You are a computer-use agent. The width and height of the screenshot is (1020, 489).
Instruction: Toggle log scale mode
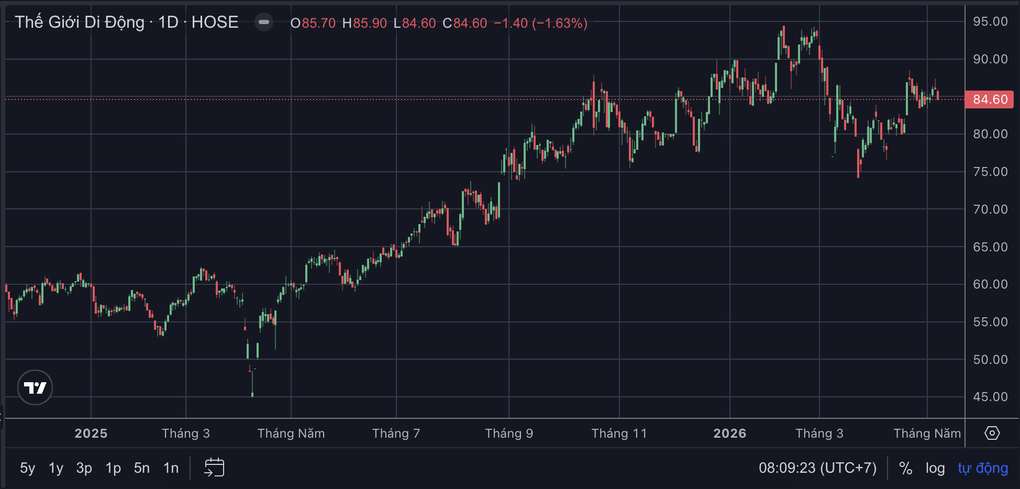pos(935,468)
